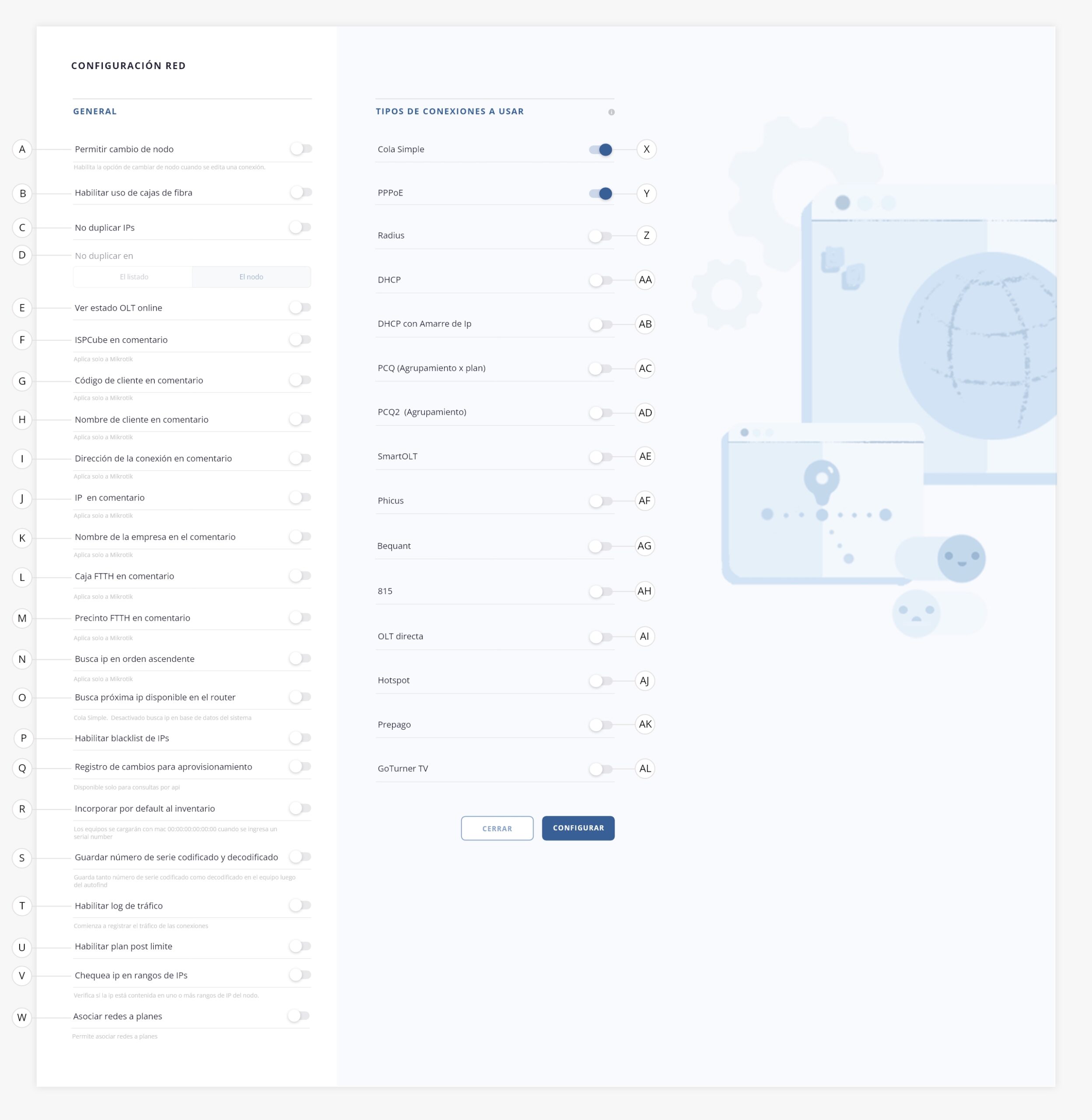Select the El nodo option
Screen dimensions: 1092x1120
[x=251, y=277]
